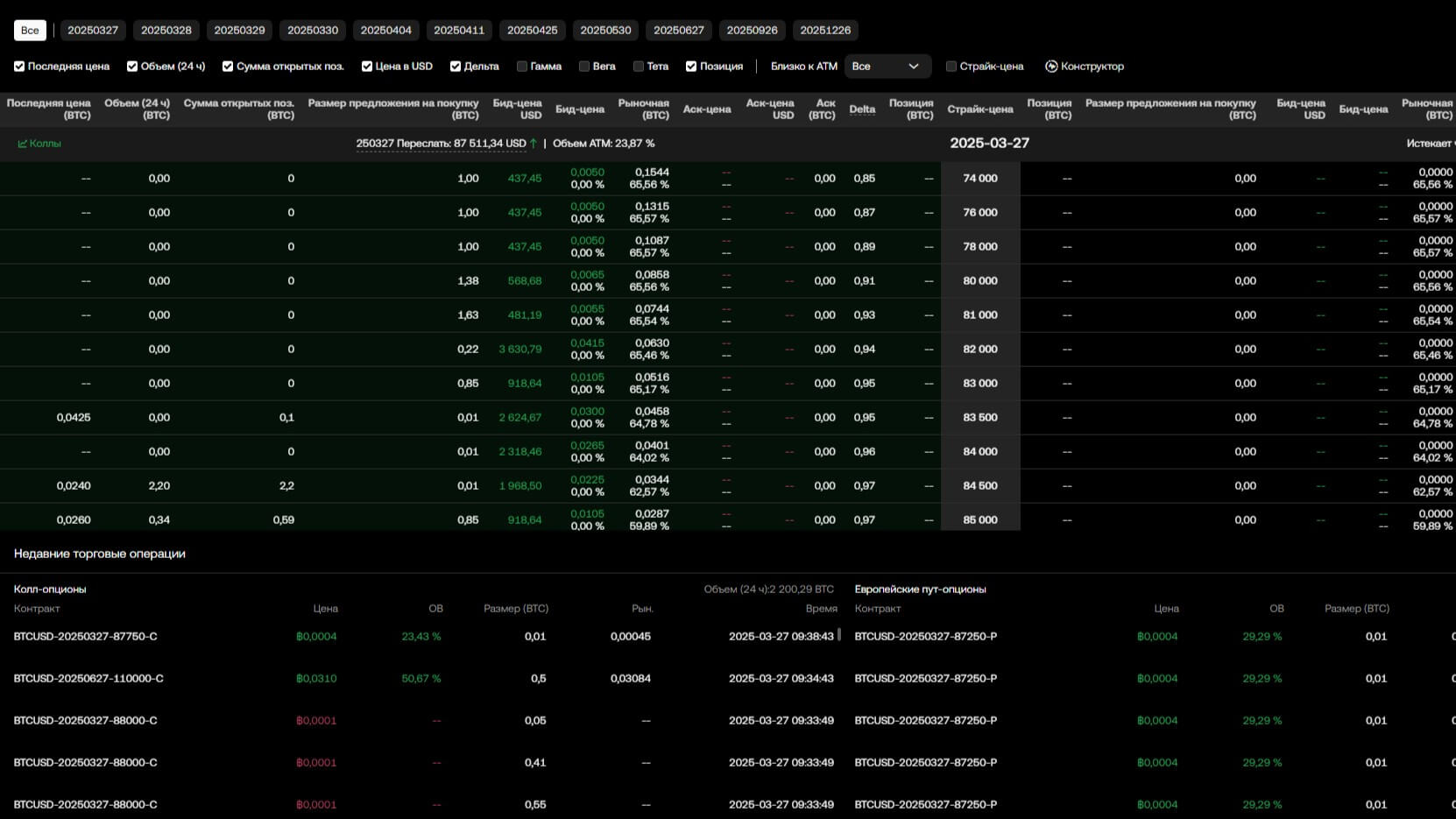
Task: Click the Delta column header
Action: click(862, 109)
